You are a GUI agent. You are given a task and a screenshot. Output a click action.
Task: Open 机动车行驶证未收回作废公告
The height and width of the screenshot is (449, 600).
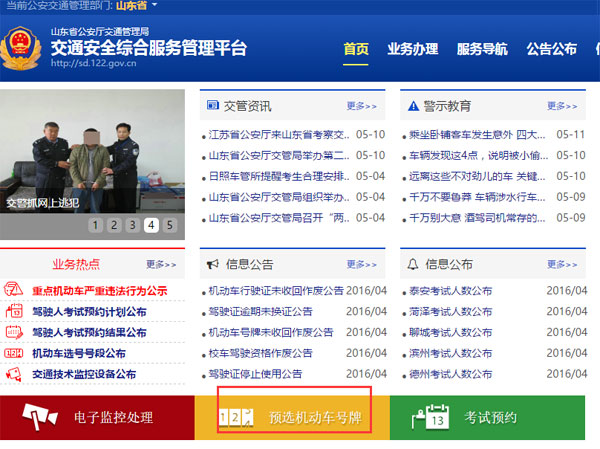pyautogui.click(x=276, y=291)
